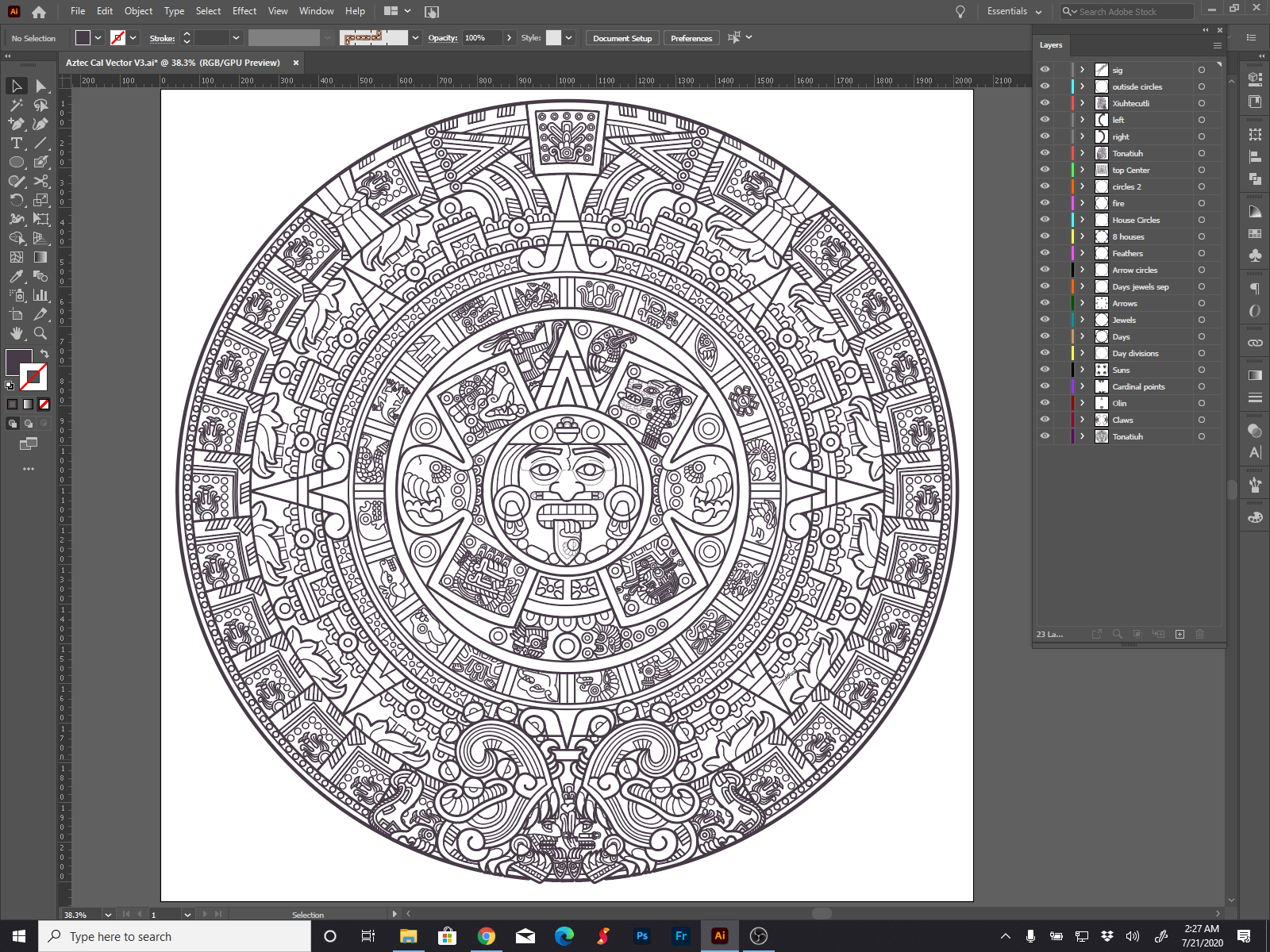Click the Search Adobe Stock field
Image resolution: width=1270 pixels, height=952 pixels.
[1127, 11]
